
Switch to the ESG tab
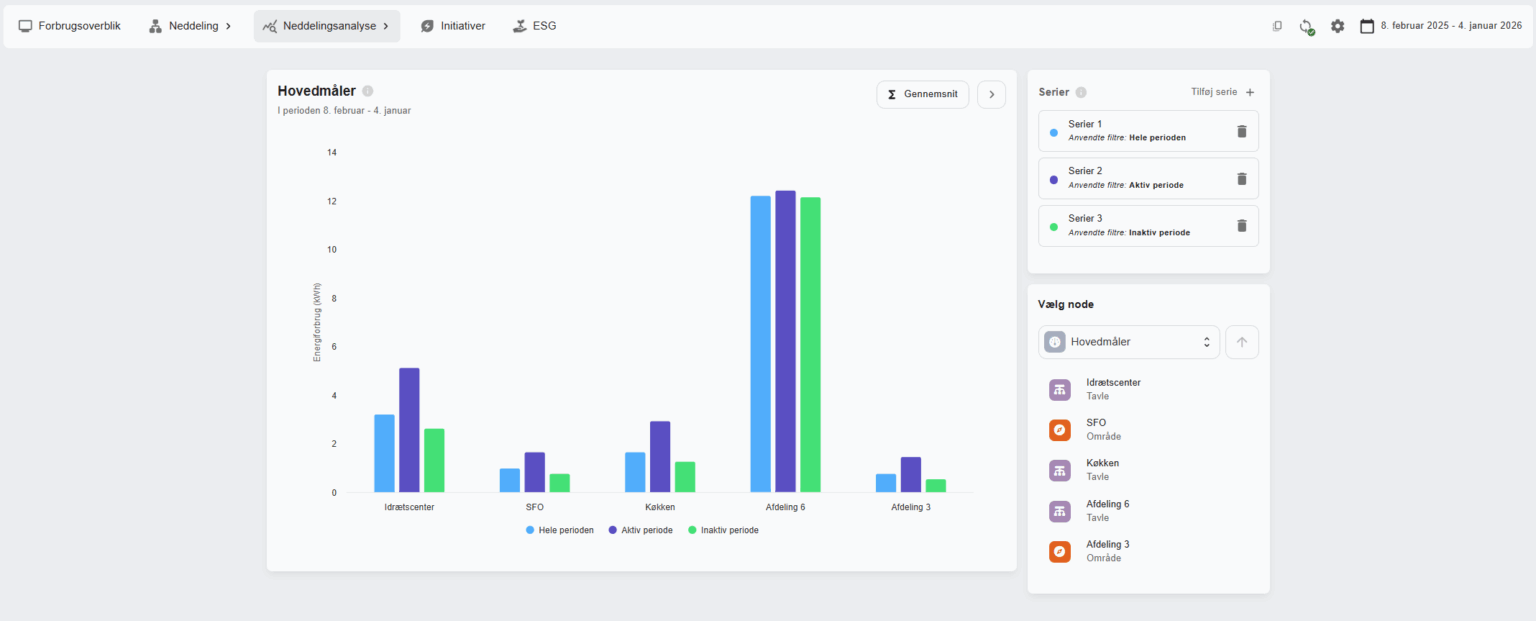coord(534,26)
